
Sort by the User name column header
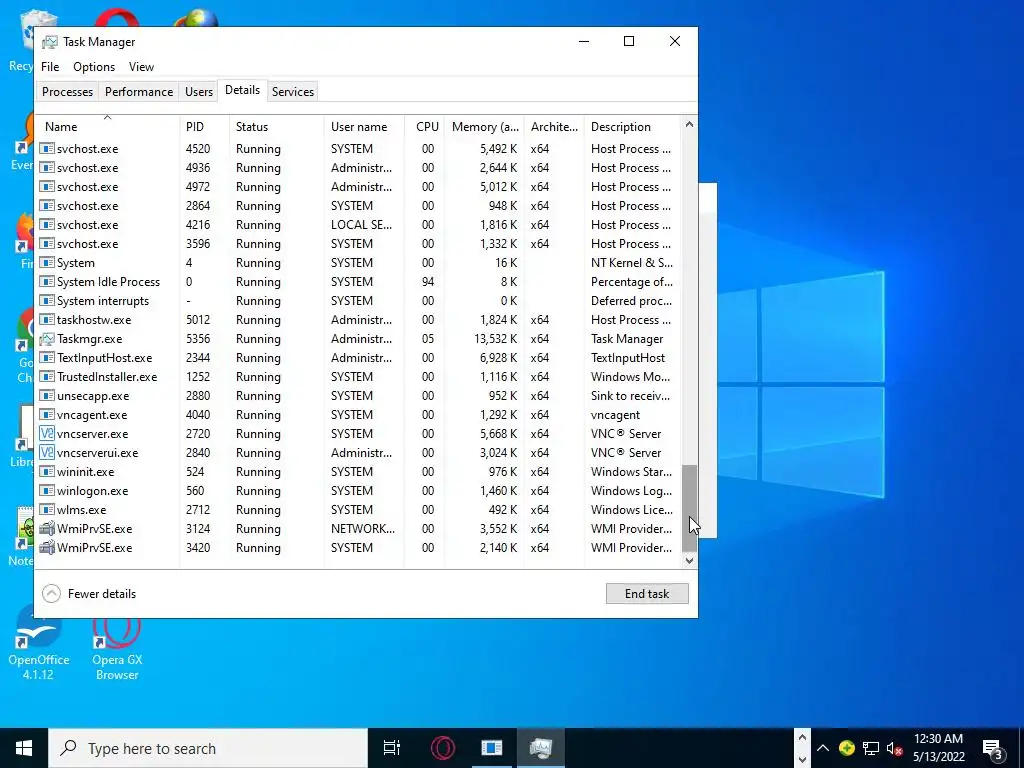tap(364, 127)
